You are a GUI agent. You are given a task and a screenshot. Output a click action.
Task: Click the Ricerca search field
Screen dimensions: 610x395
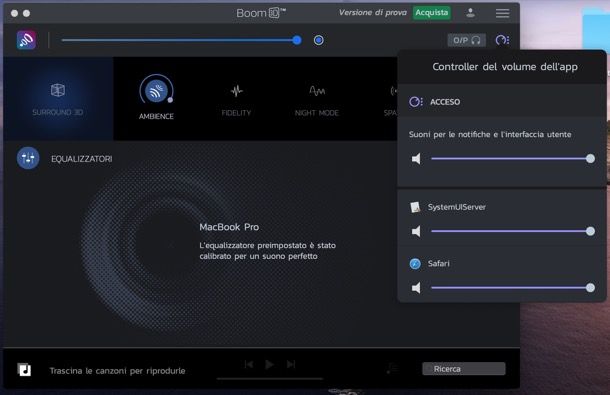click(x=464, y=369)
